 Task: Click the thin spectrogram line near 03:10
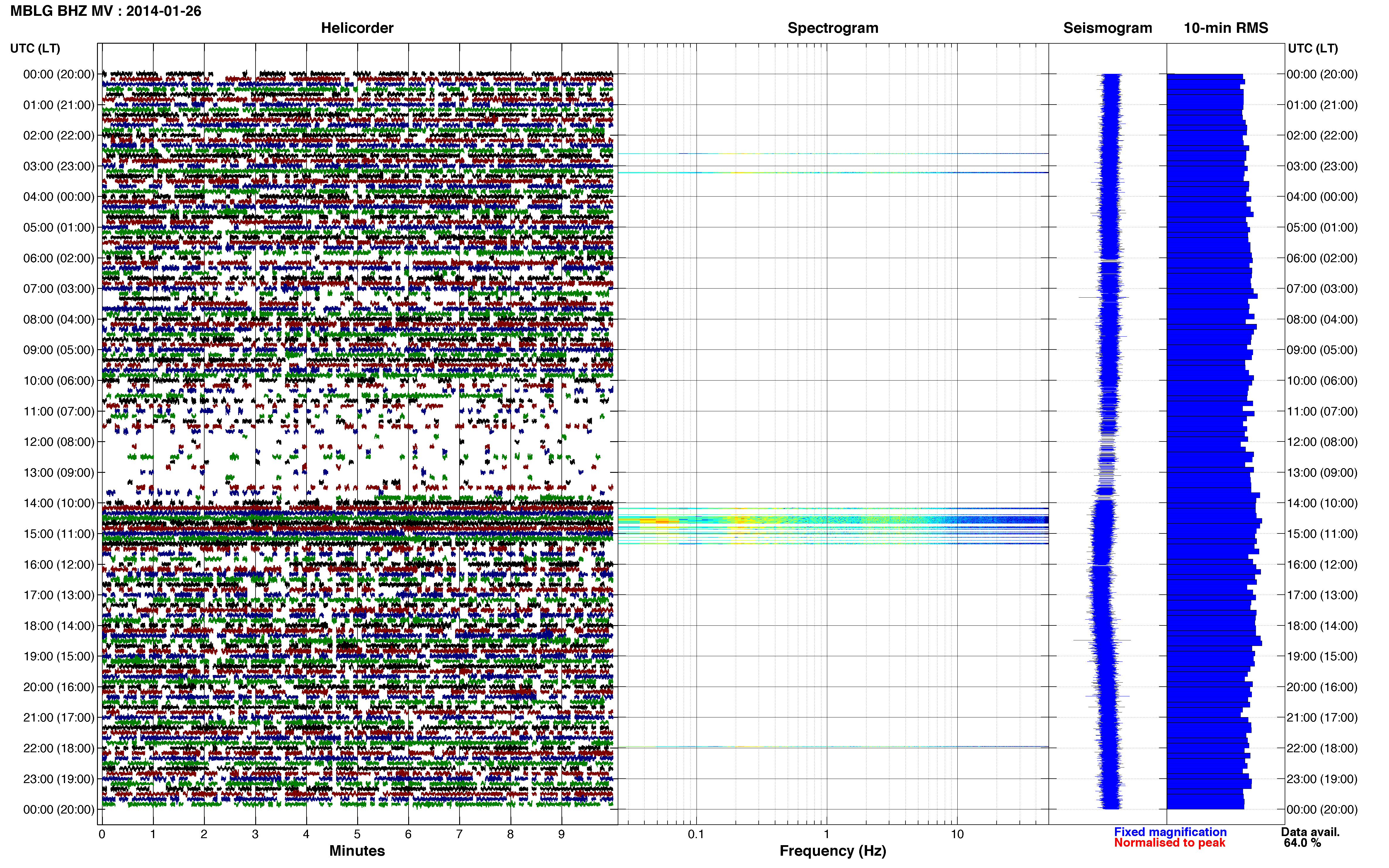point(833,172)
